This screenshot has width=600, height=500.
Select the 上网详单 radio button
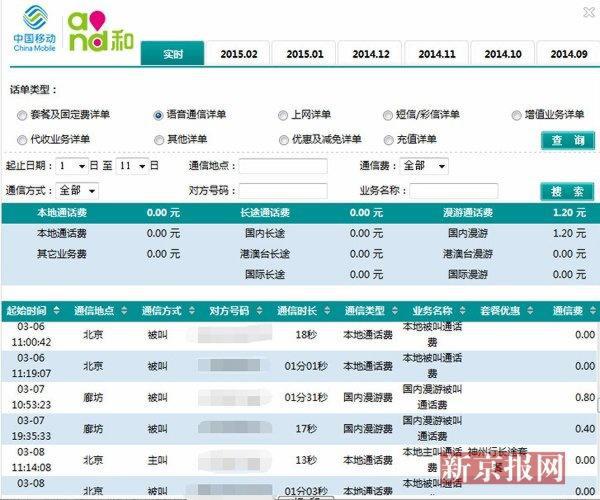tap(285, 115)
